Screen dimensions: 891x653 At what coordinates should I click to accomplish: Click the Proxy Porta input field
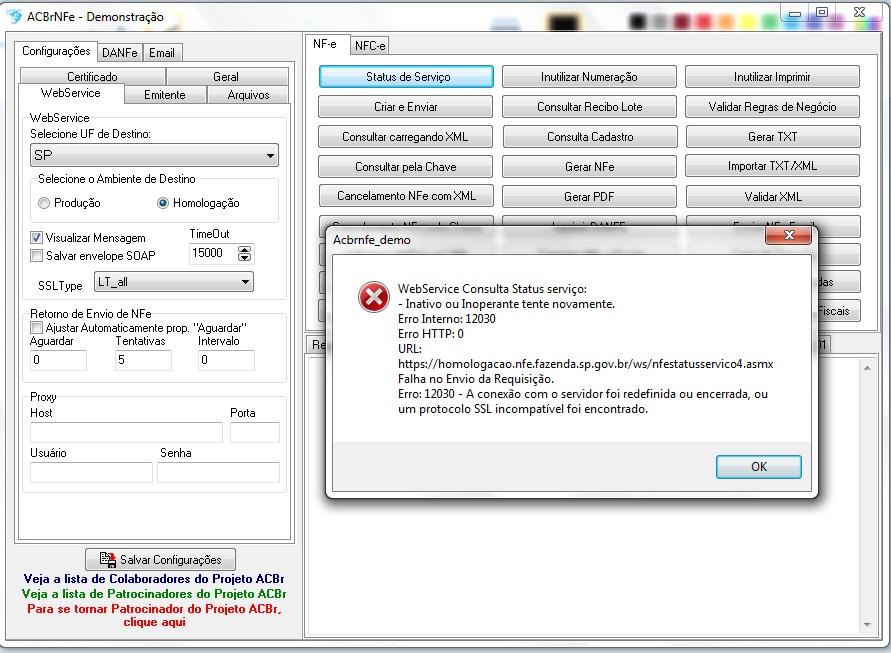pos(255,432)
